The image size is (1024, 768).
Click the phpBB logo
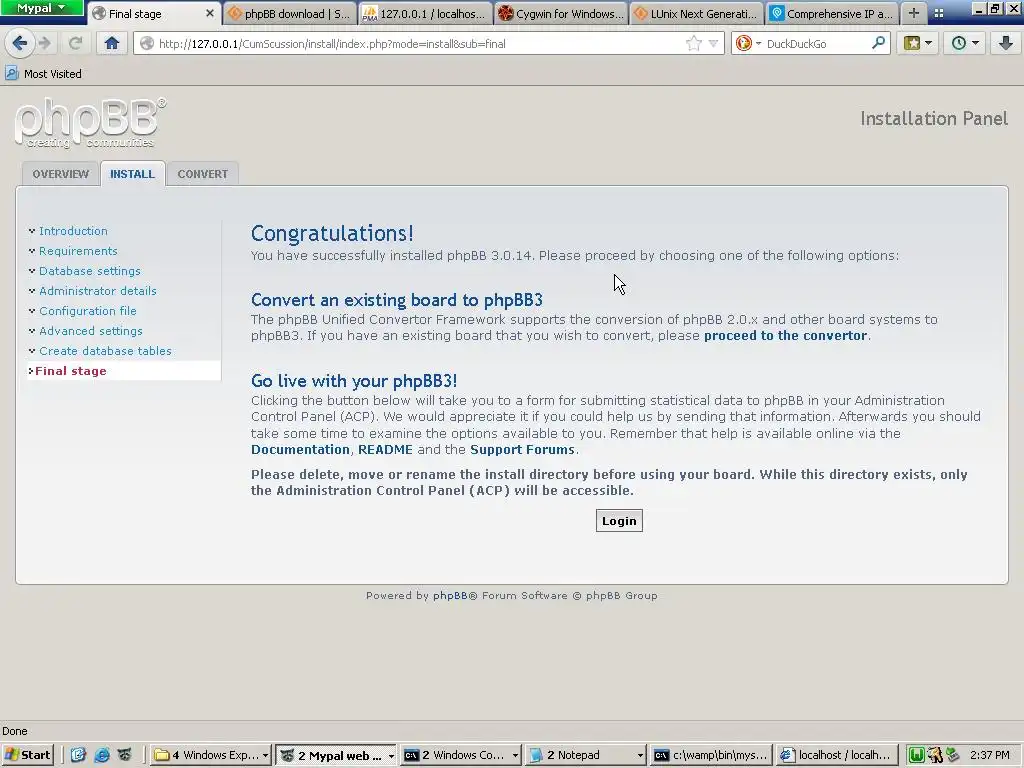click(90, 123)
